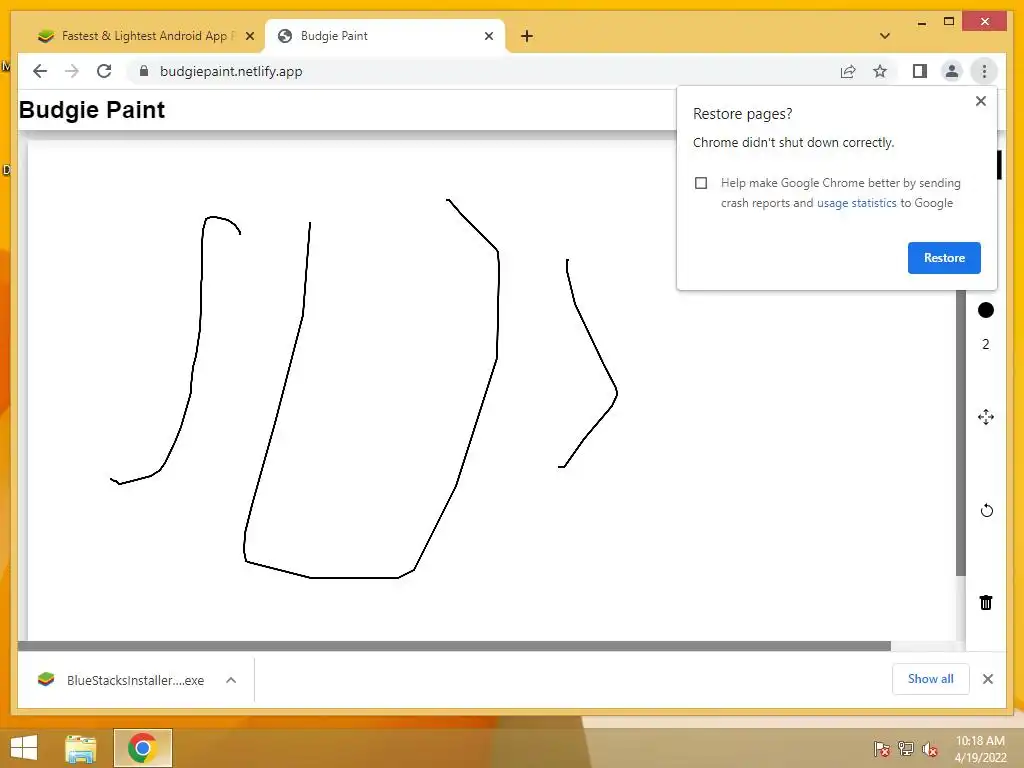Click the undo rotate-arrow icon
This screenshot has width=1024, height=768.
pos(986,510)
